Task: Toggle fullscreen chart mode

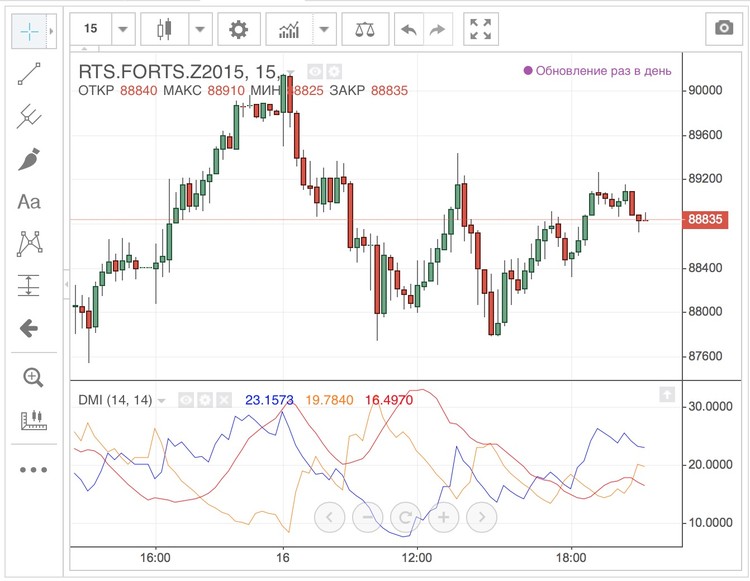Action: (481, 29)
